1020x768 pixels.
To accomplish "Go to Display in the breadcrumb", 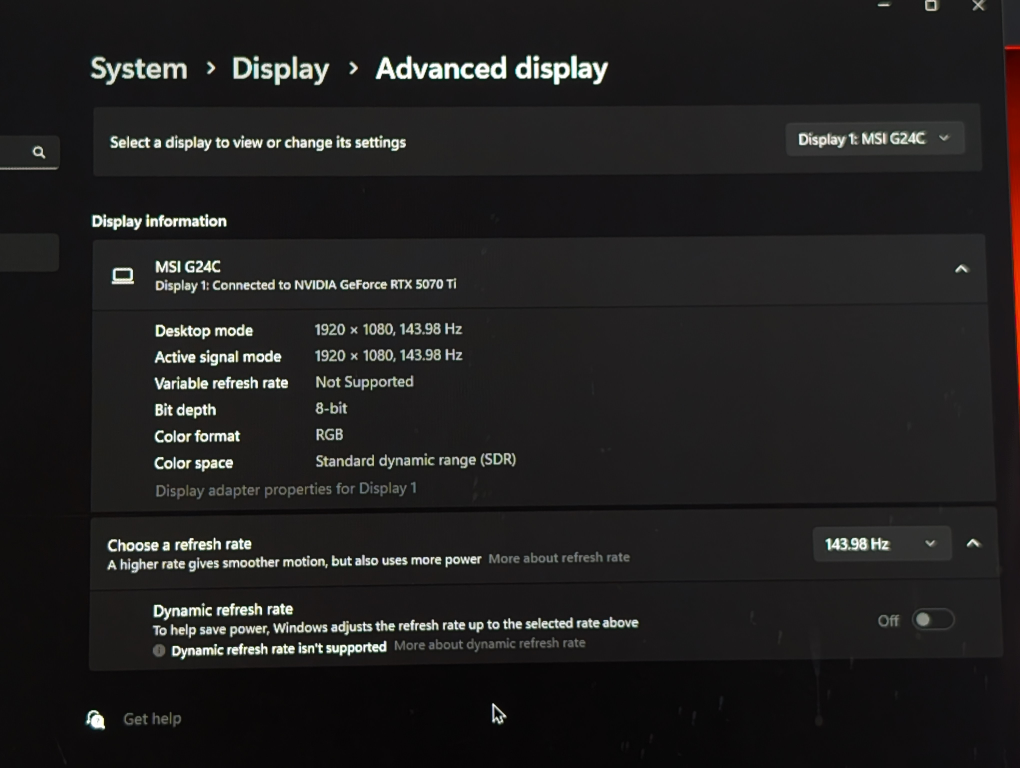I will click(x=280, y=69).
